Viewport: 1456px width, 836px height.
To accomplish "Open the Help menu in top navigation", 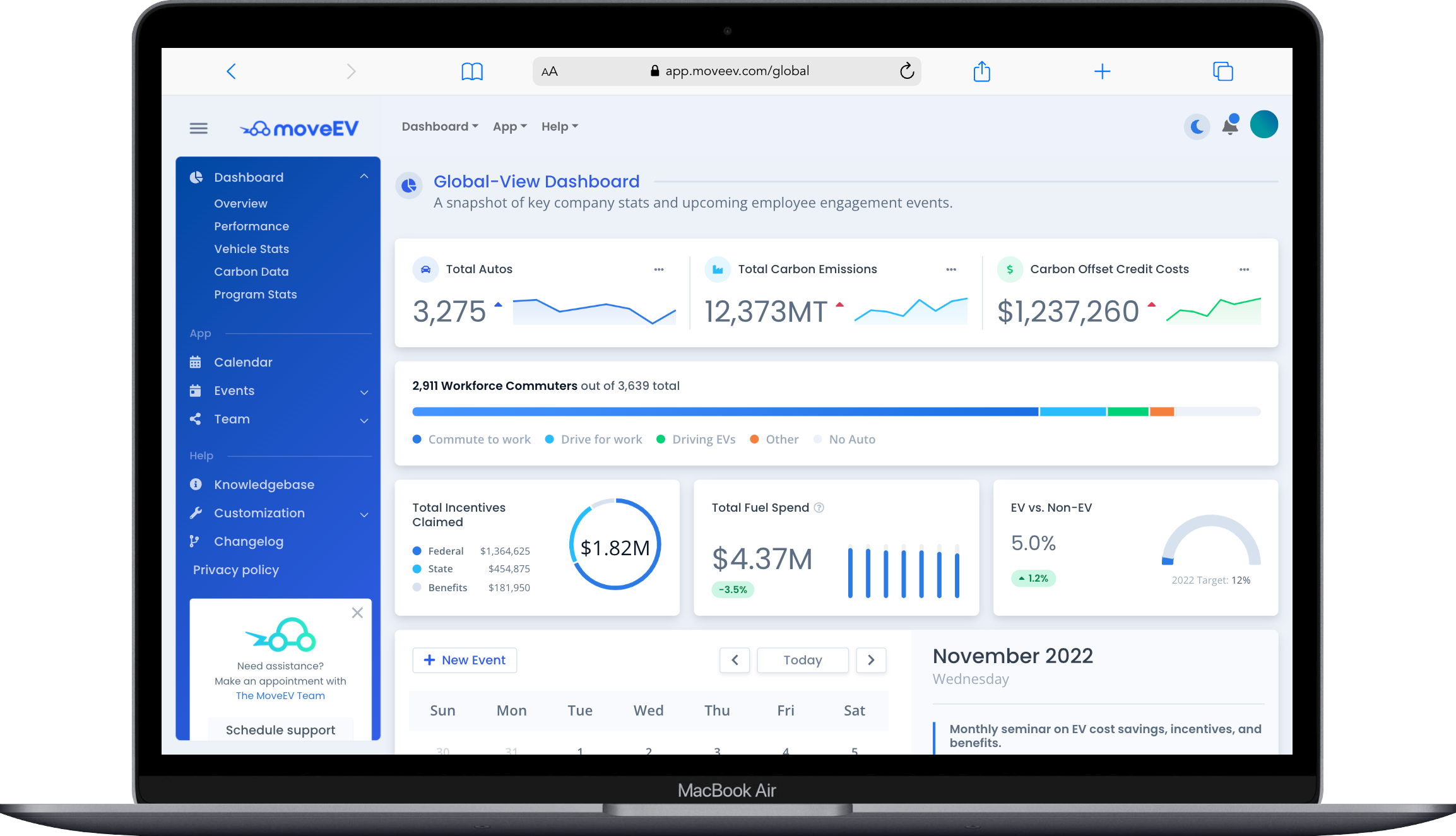I will 559,126.
